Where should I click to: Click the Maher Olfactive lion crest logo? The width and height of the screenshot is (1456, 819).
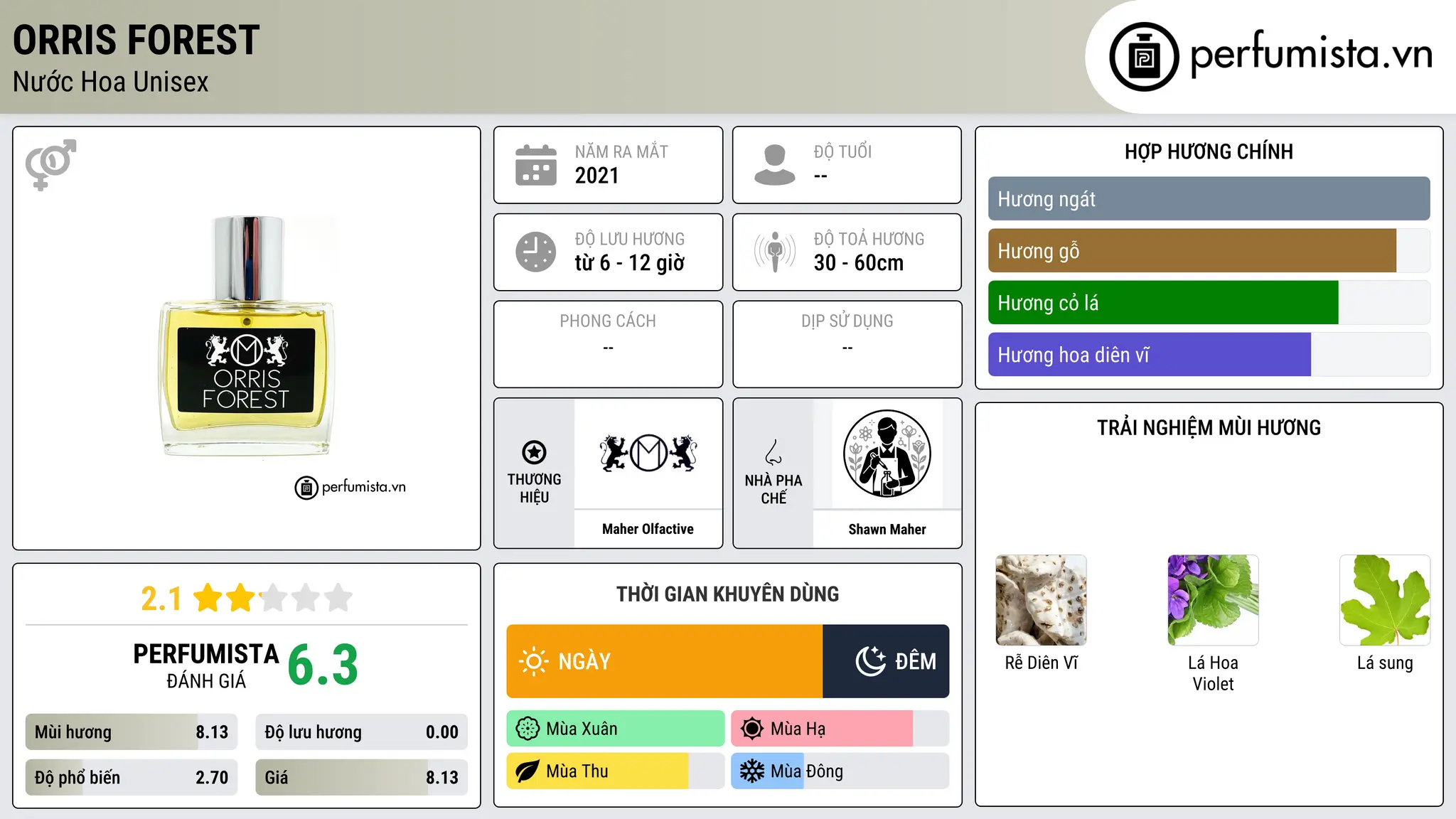[x=648, y=453]
